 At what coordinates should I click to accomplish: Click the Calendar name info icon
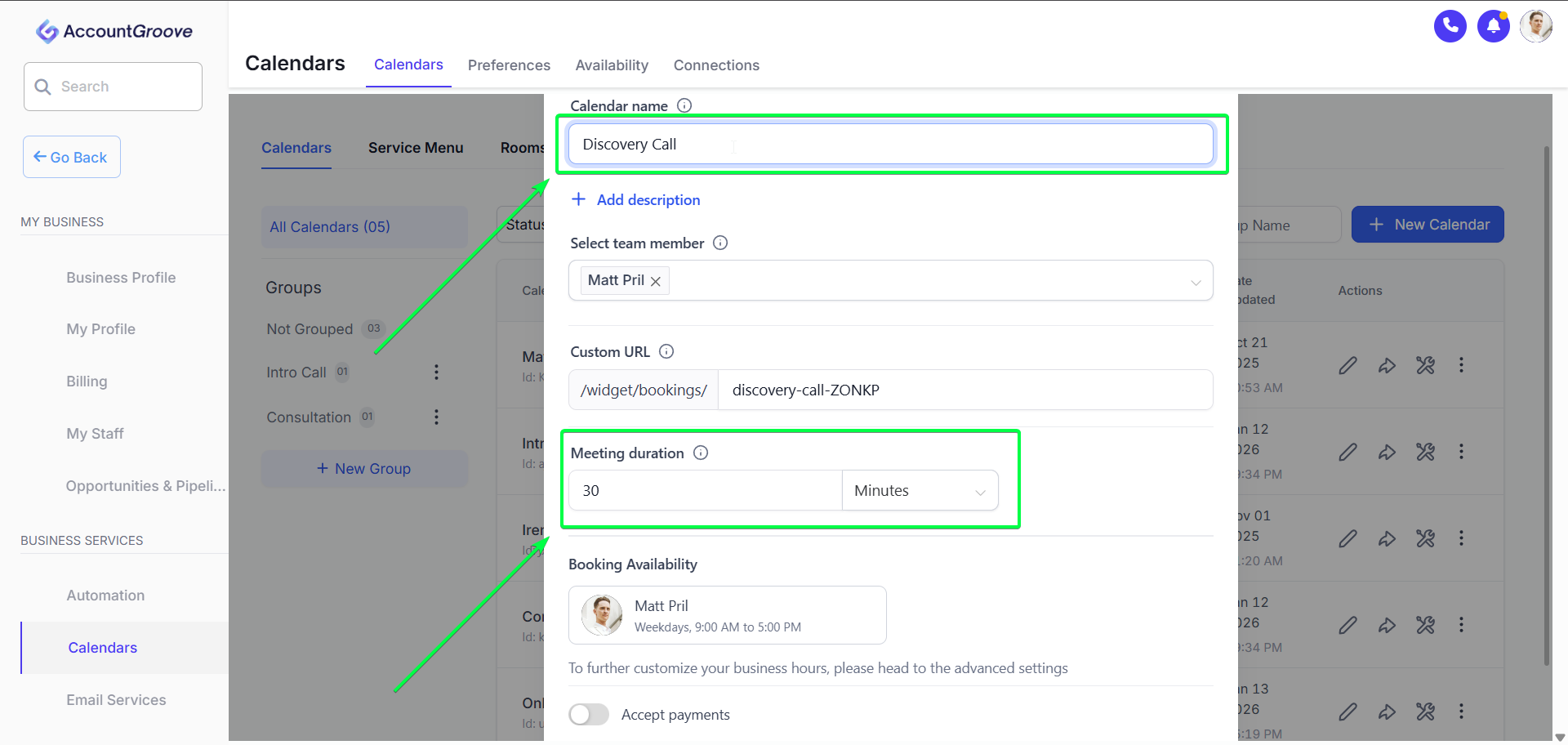pyautogui.click(x=684, y=105)
